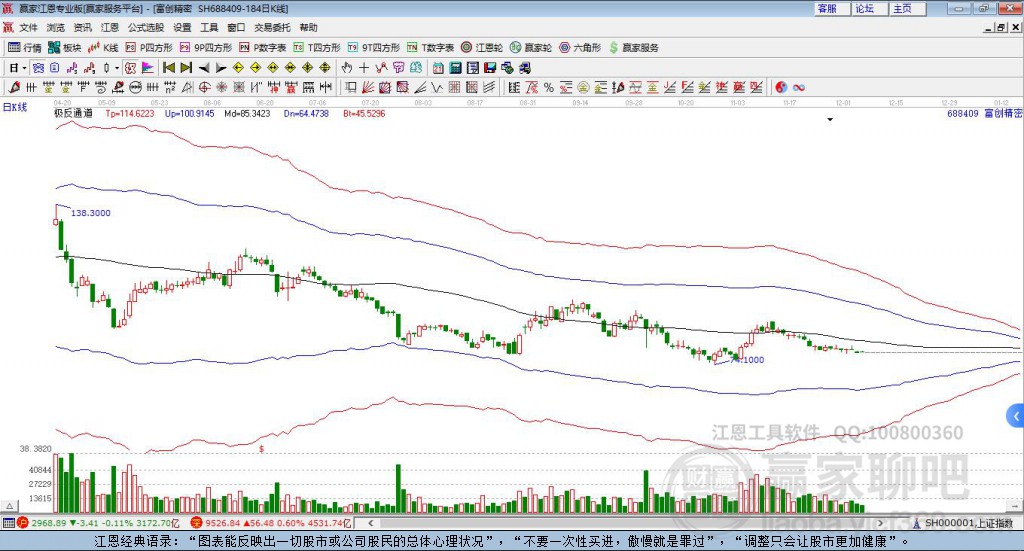Image resolution: width=1024 pixels, height=551 pixels.
Task: Click the Bt=45.5296 value
Action: [364, 114]
